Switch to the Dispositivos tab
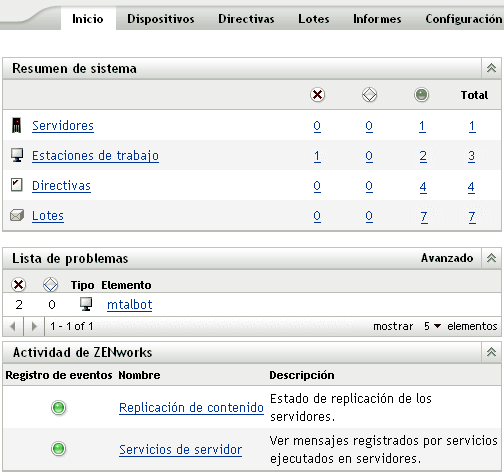504x475 pixels. [x=161, y=19]
